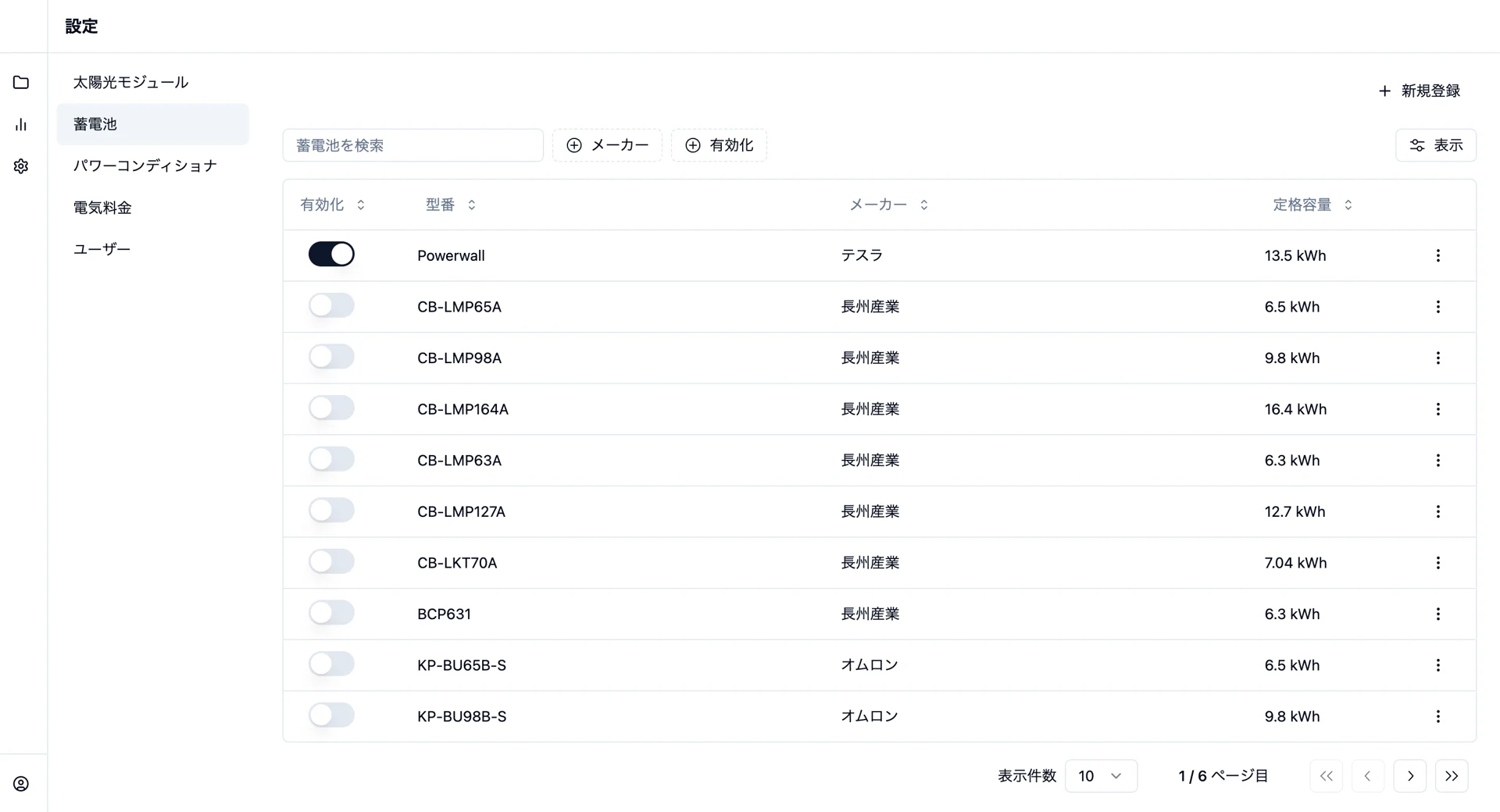Open the user account icon at bottom left

click(21, 784)
